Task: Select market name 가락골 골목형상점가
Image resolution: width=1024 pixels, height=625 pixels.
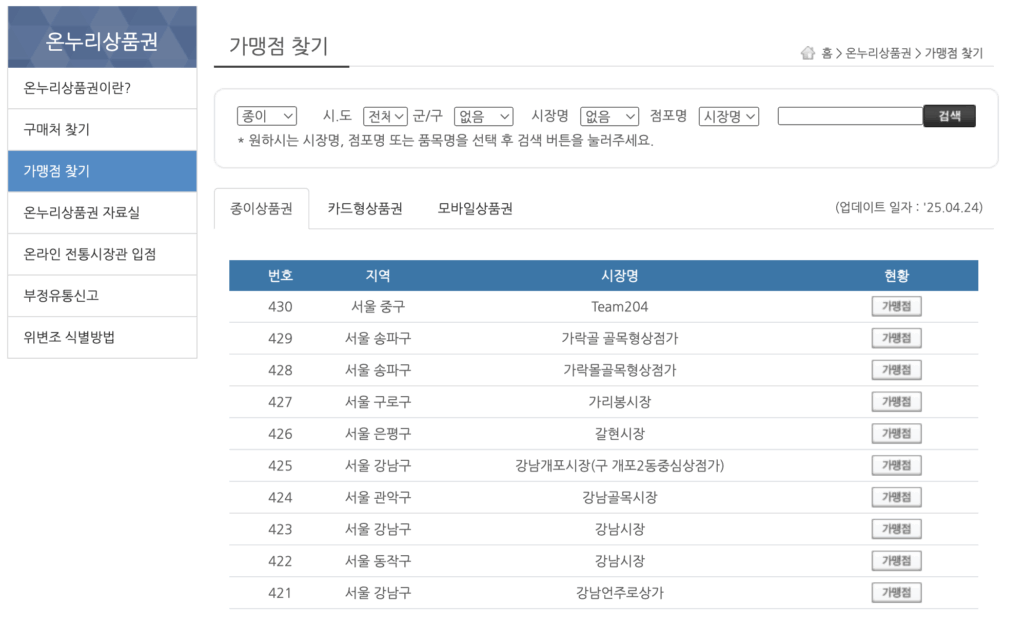Action: pyautogui.click(x=620, y=338)
